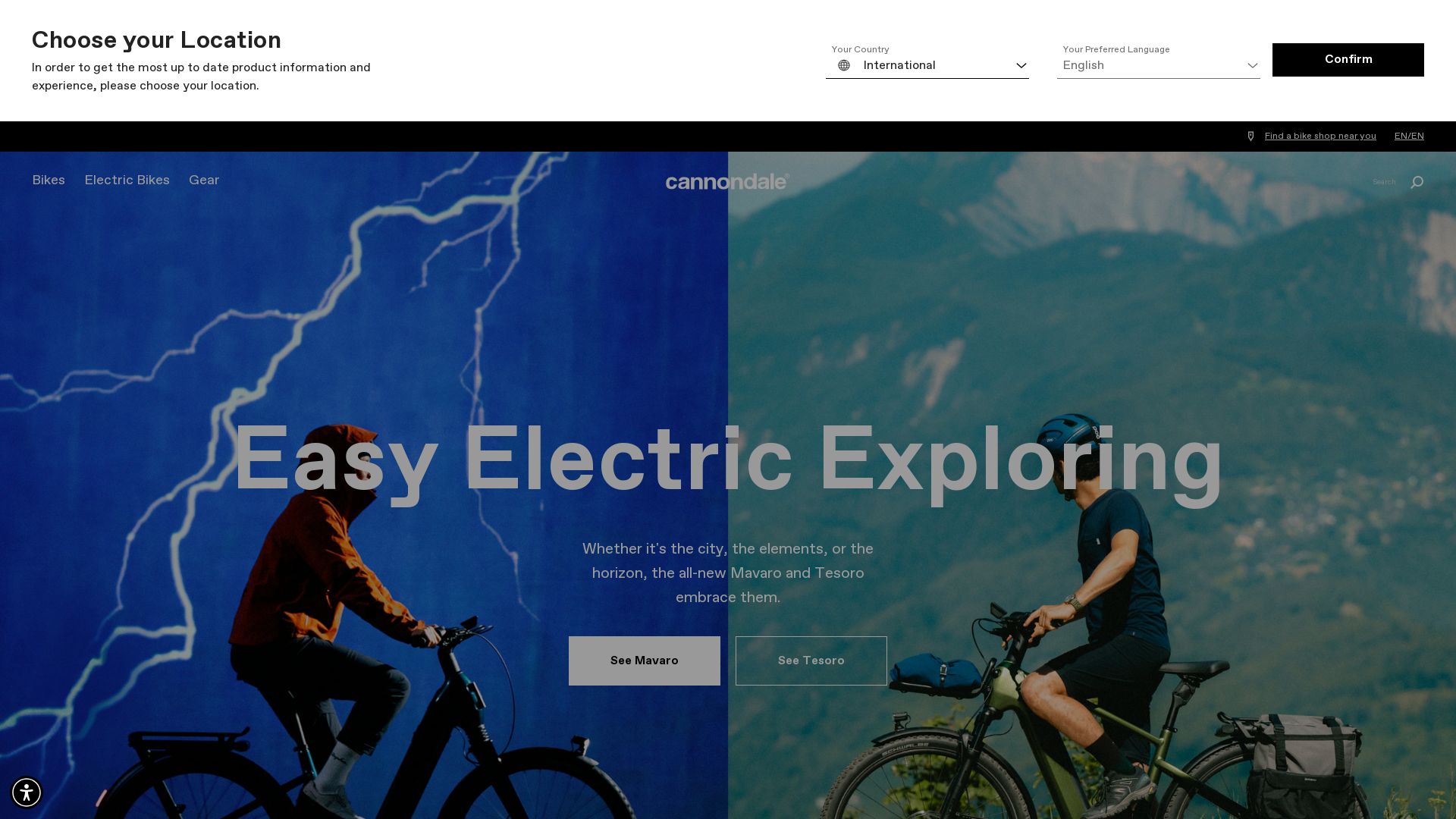Click the Cannondale logo
This screenshot has height=819, width=1456.
tap(728, 181)
